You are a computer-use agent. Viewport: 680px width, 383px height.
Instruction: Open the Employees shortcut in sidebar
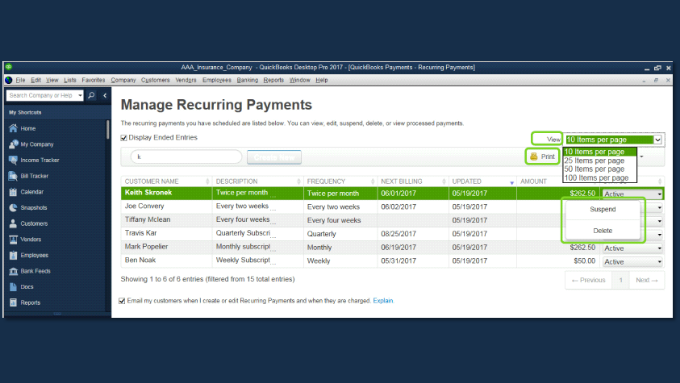(x=34, y=255)
